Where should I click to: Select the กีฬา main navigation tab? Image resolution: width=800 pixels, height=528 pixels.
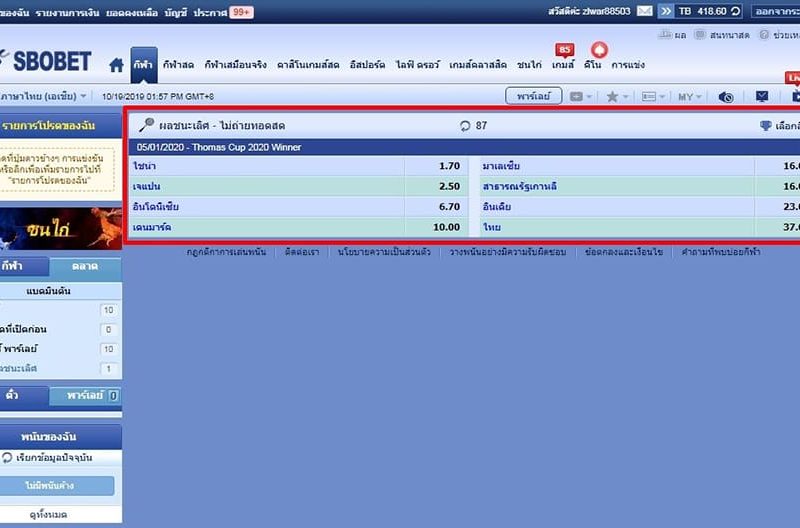coord(143,65)
